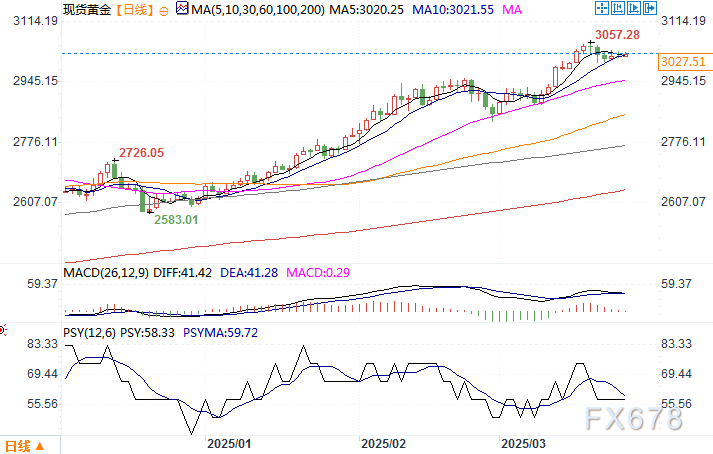Click the 现货黄金 instrument title
Viewport: 713px width, 454px height.
pos(87,10)
